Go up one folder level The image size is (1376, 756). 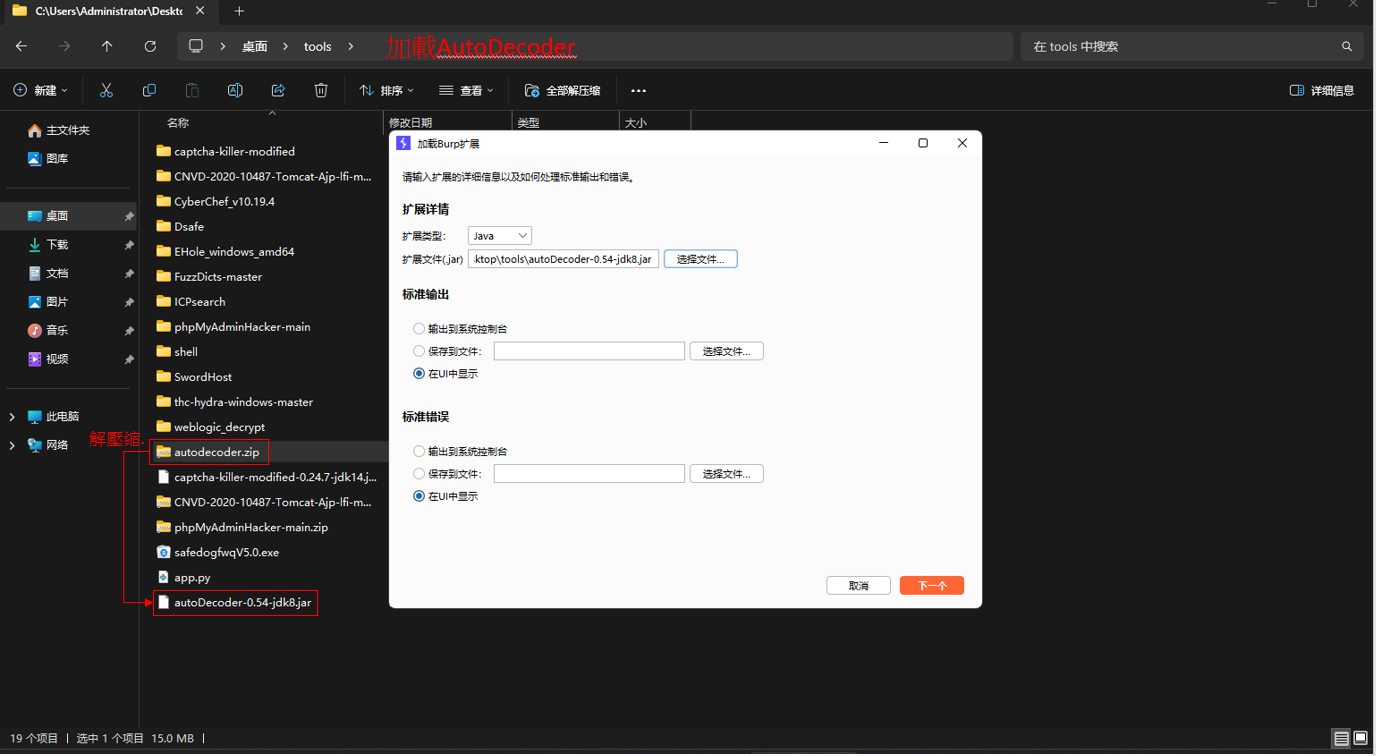point(107,46)
